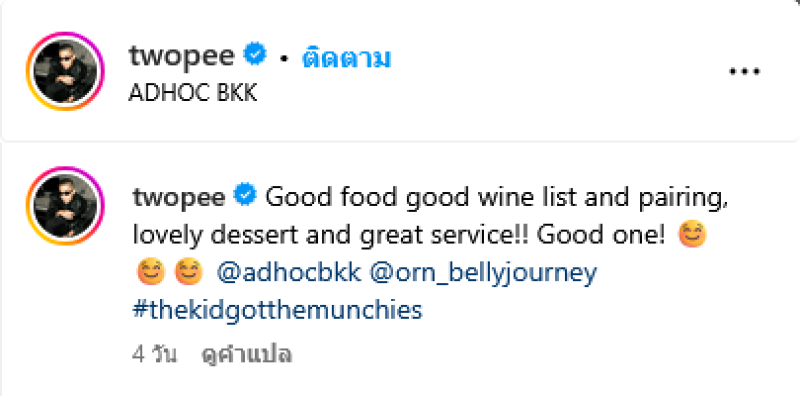Click the smiling emoji after 'Good one!'

point(692,235)
